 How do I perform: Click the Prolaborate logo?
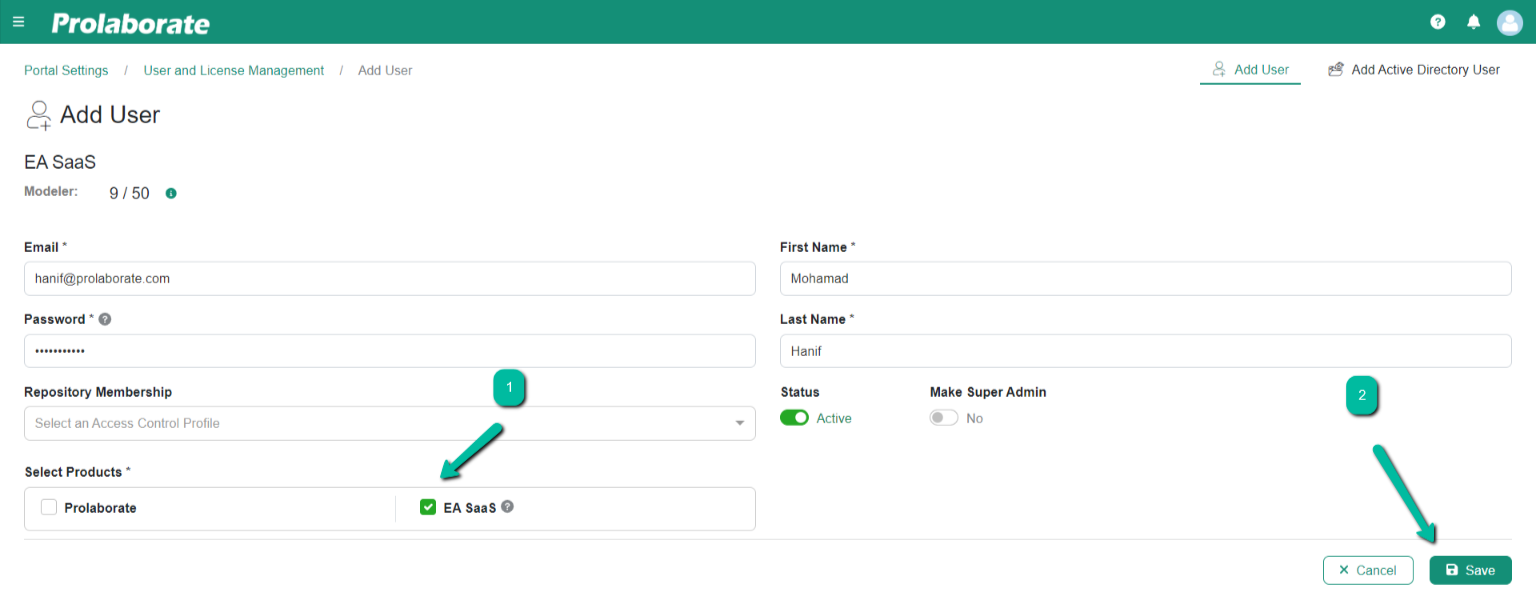131,22
